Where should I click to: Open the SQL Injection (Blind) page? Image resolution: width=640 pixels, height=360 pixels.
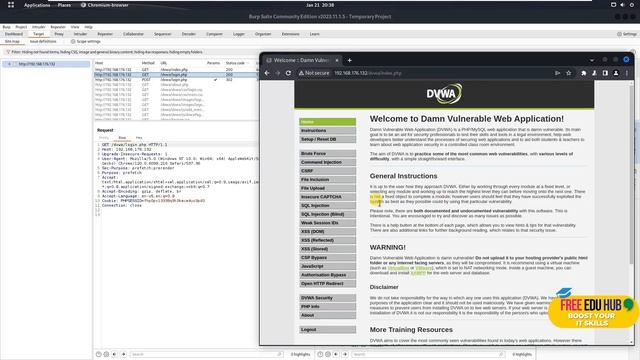pyautogui.click(x=327, y=214)
